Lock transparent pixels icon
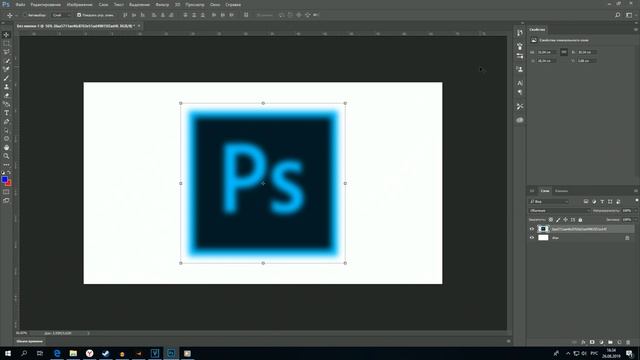640x360 pixels. tap(551, 220)
